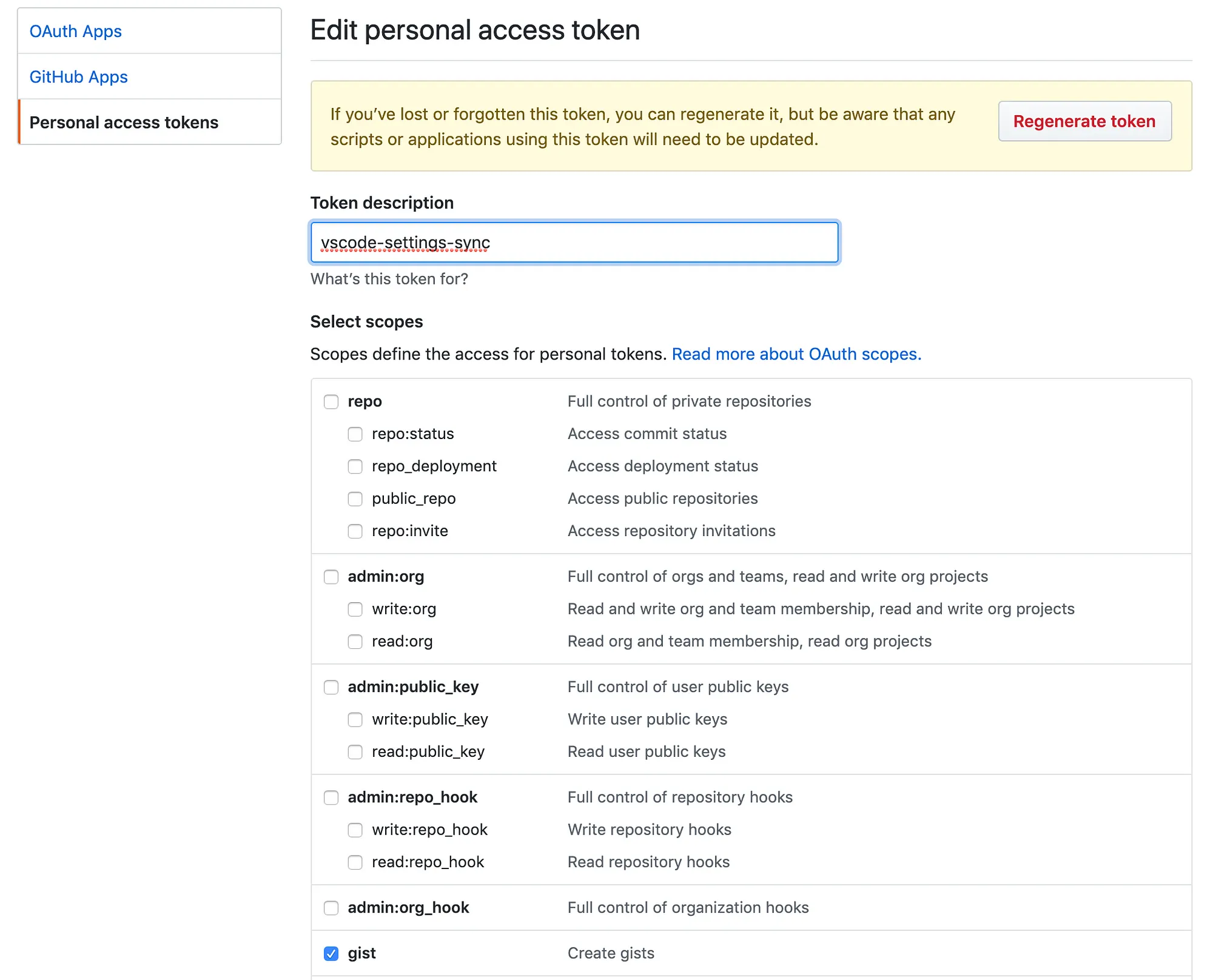The width and height of the screenshot is (1213, 980).
Task: Enable write:repo_hook access
Action: (355, 830)
